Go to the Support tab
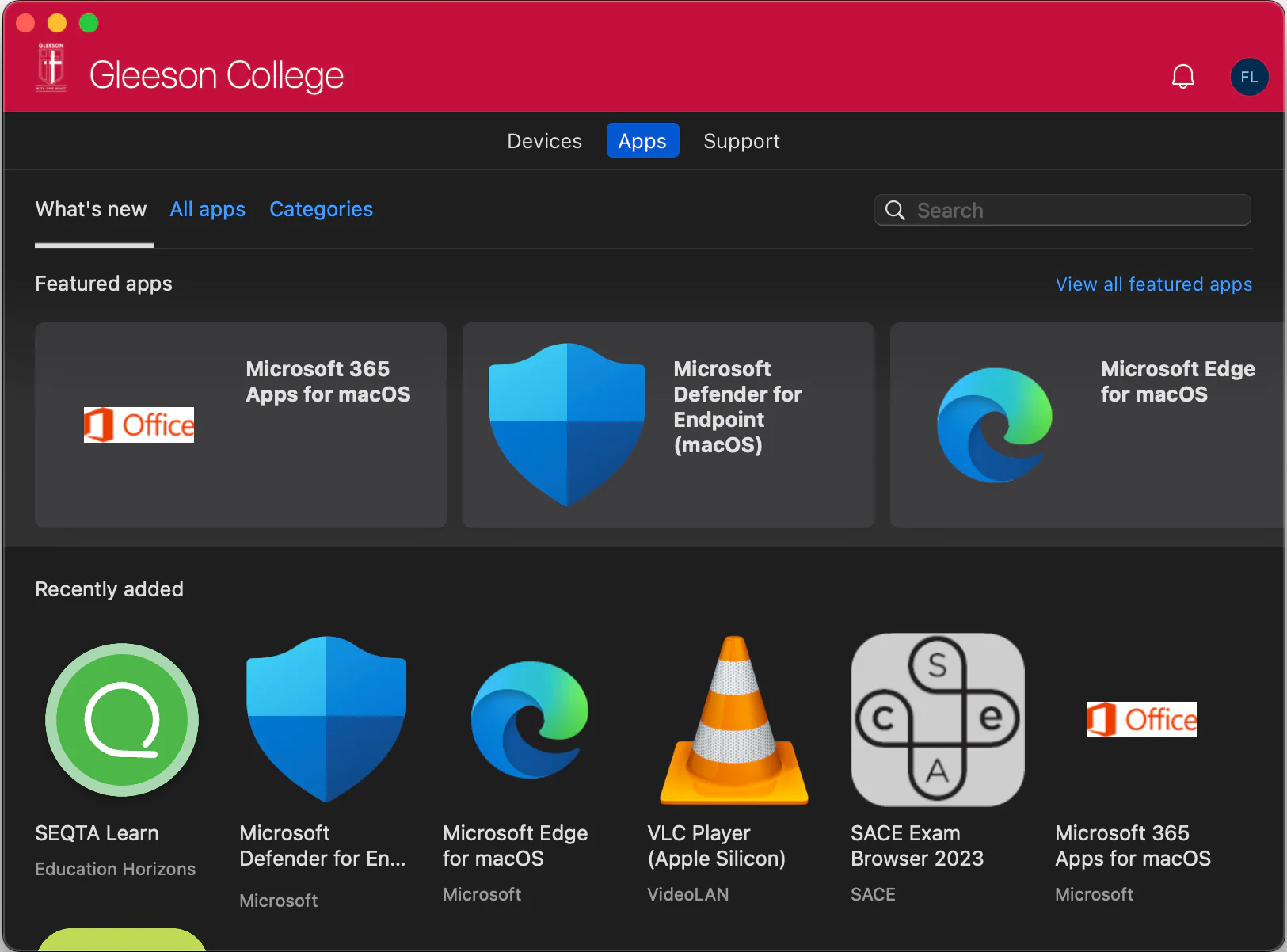1287x952 pixels. coord(742,141)
